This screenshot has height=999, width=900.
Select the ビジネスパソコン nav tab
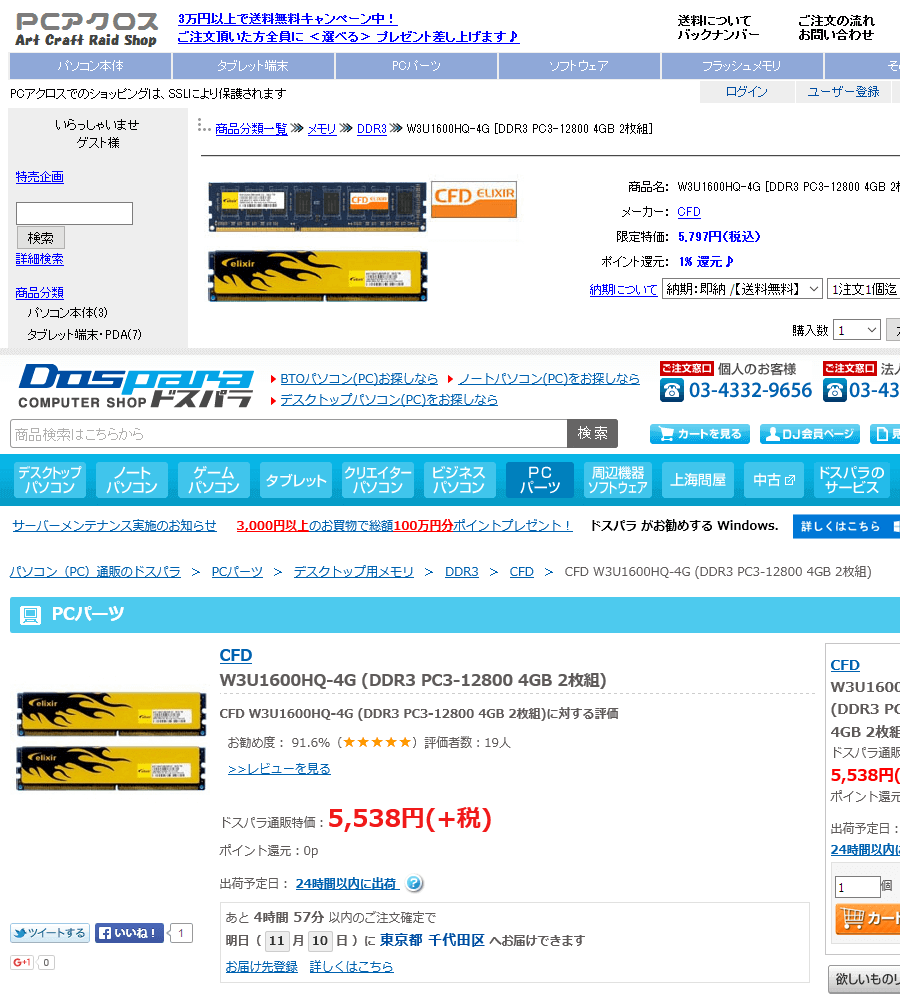(459, 480)
